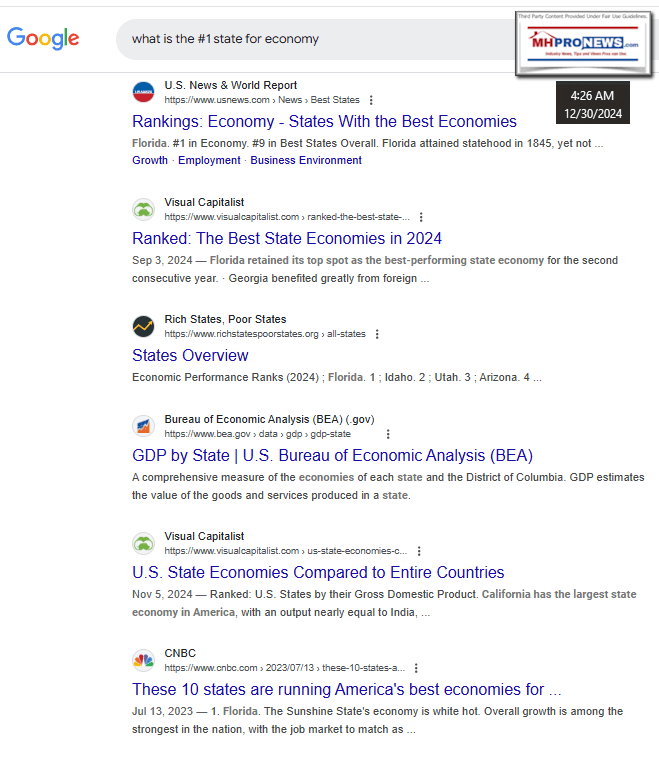The image size is (659, 757).
Task: Open the 'States Overview' result
Action: (190, 356)
